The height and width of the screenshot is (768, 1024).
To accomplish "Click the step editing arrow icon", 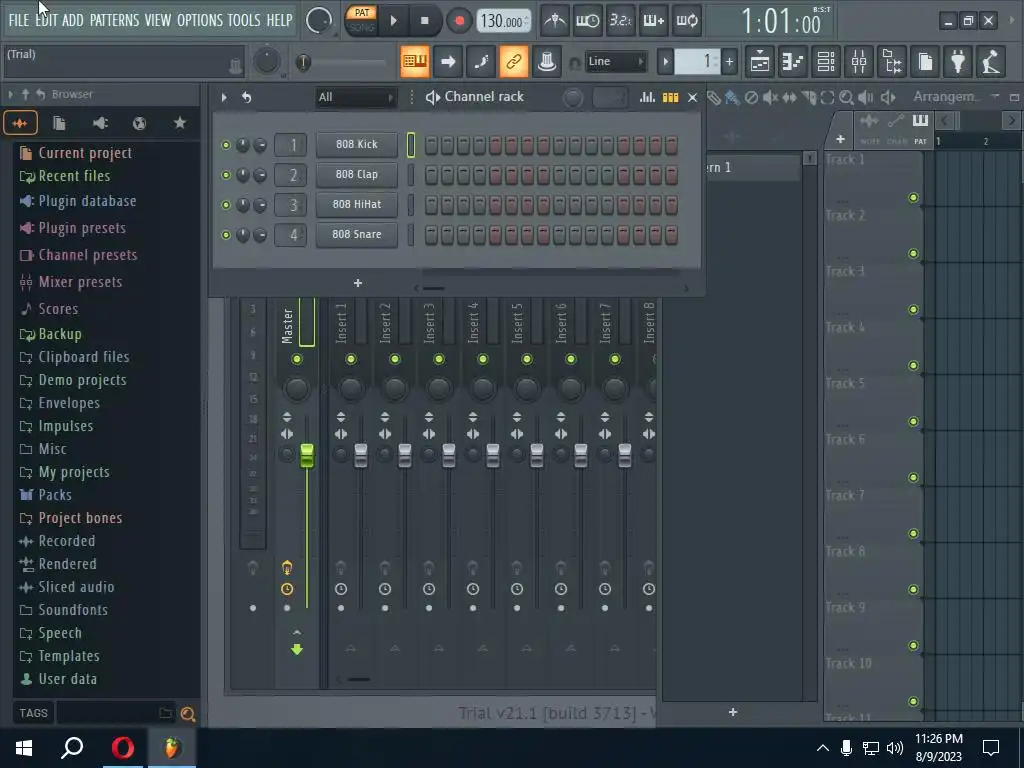I will click(x=448, y=61).
